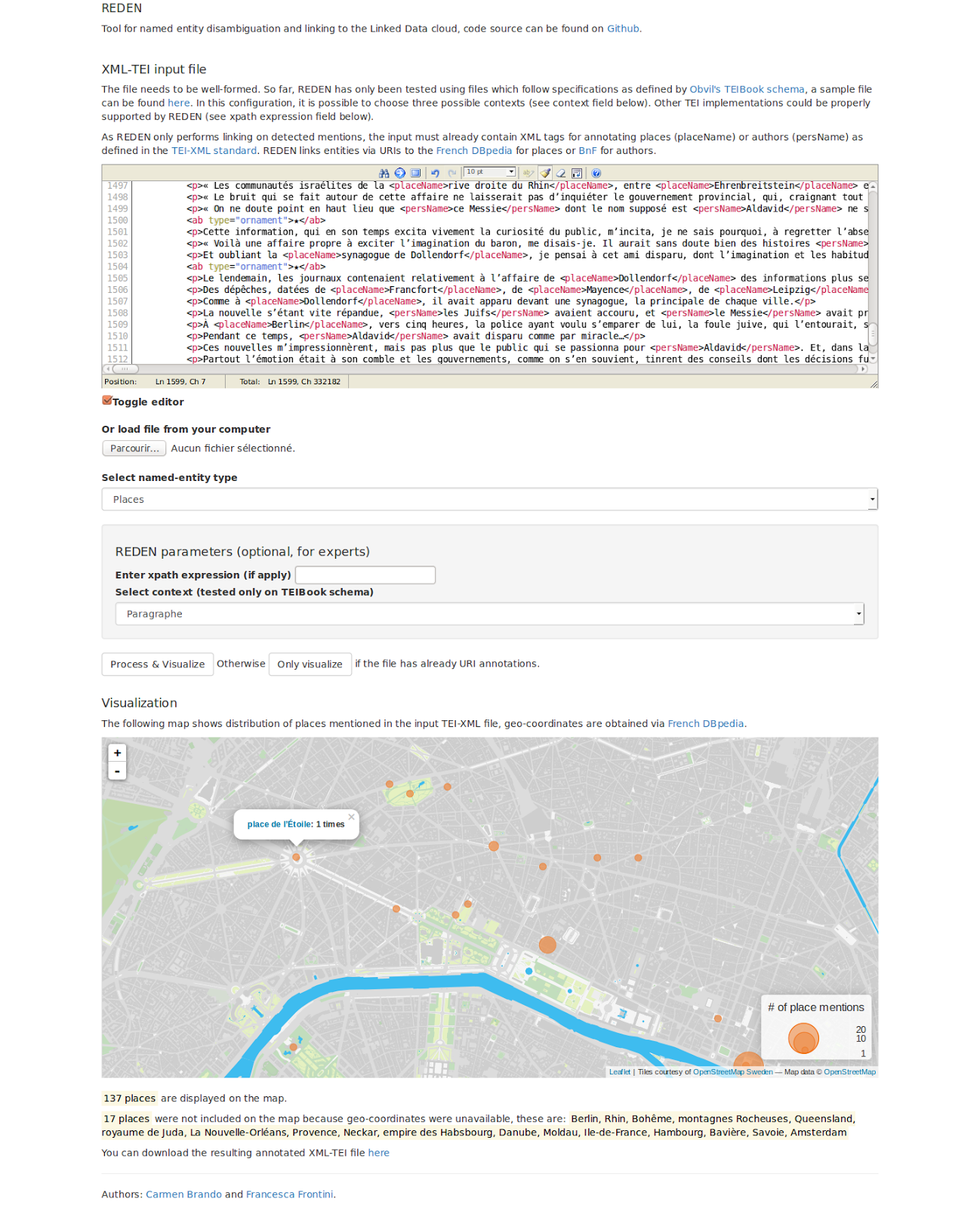Viewport: 980px width, 1208px height.
Task: Open the Github source link
Action: pyautogui.click(x=623, y=29)
